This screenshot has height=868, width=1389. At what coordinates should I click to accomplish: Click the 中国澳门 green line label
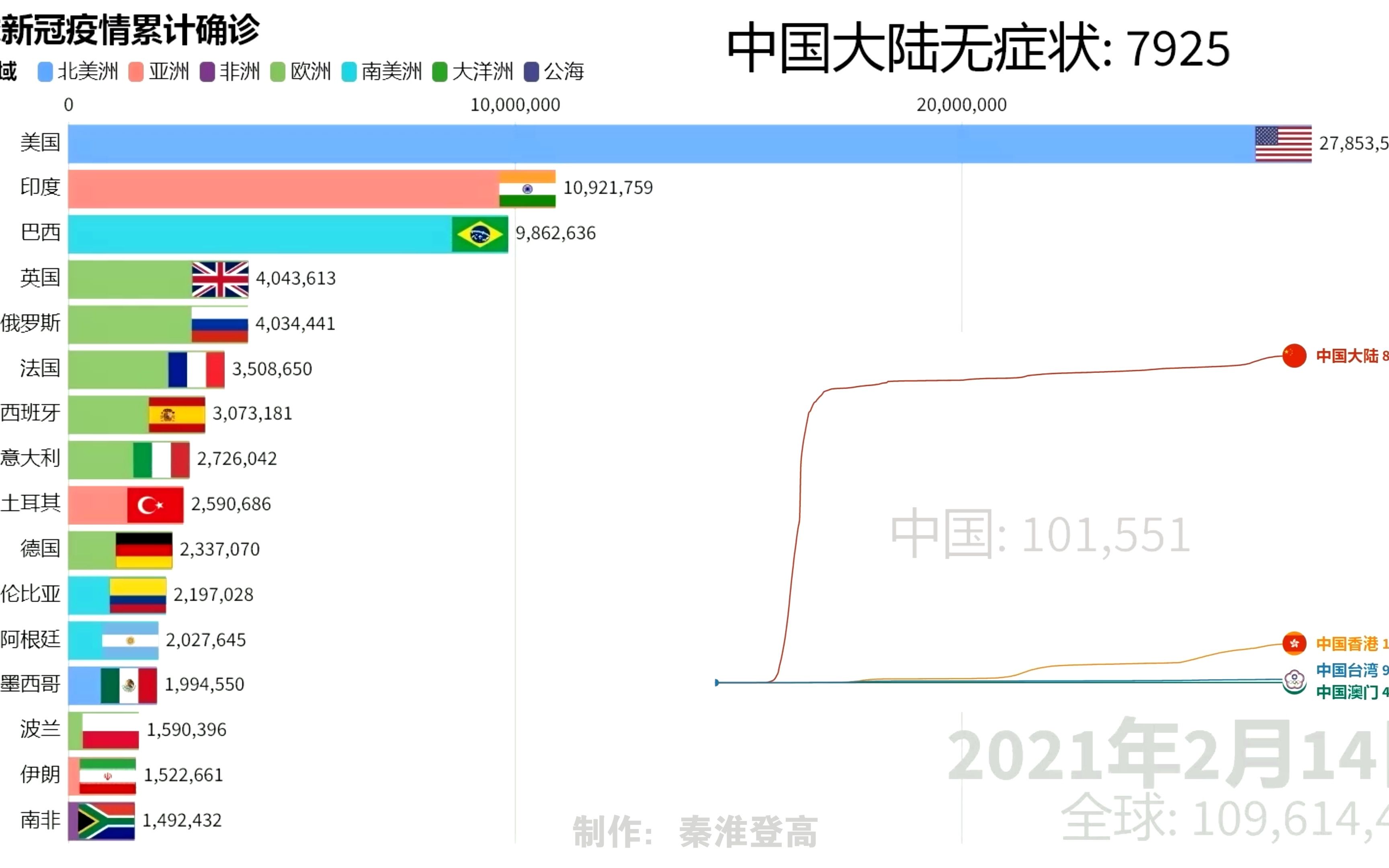(x=1347, y=692)
